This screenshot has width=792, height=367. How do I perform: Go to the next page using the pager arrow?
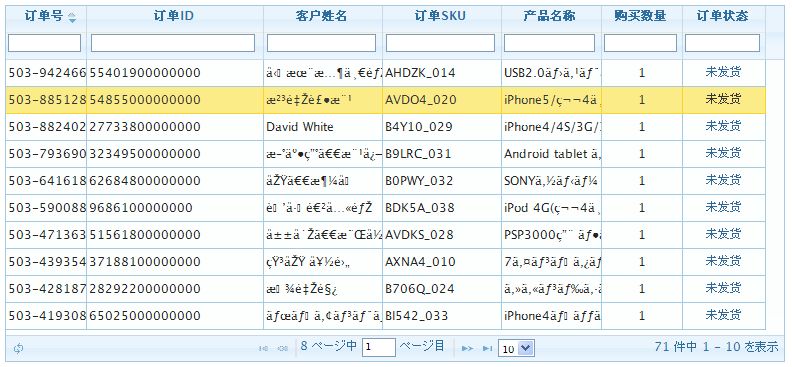(468, 348)
